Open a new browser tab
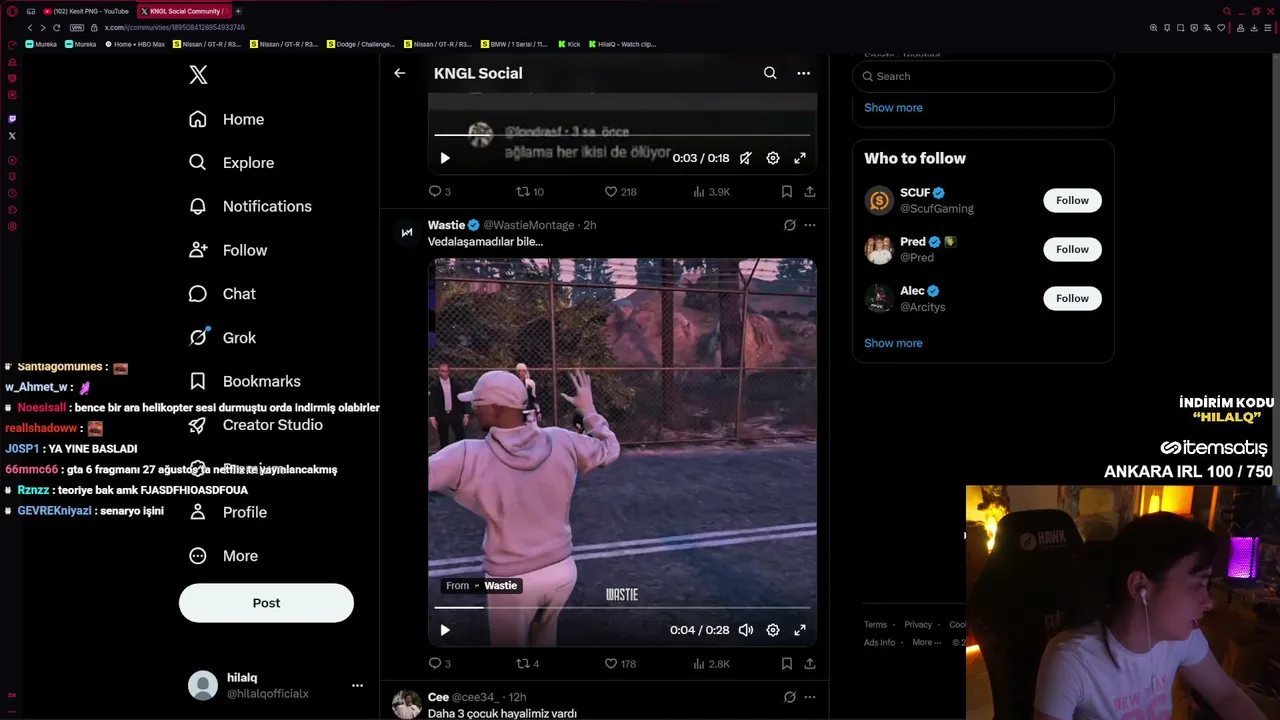Screen dimensions: 1280x720 point(238,11)
